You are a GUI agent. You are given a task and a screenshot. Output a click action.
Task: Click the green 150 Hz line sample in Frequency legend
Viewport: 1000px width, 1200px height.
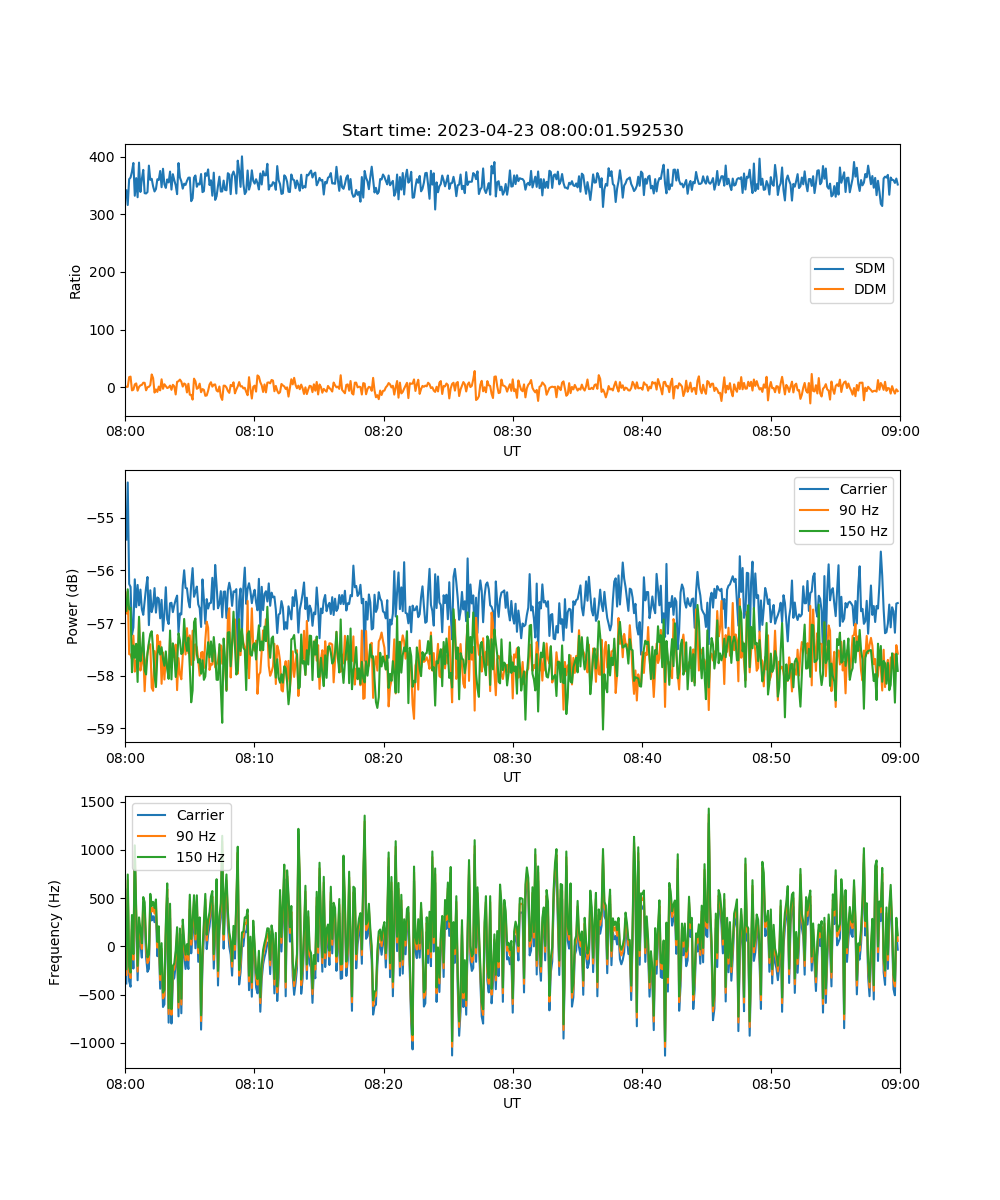tap(153, 857)
